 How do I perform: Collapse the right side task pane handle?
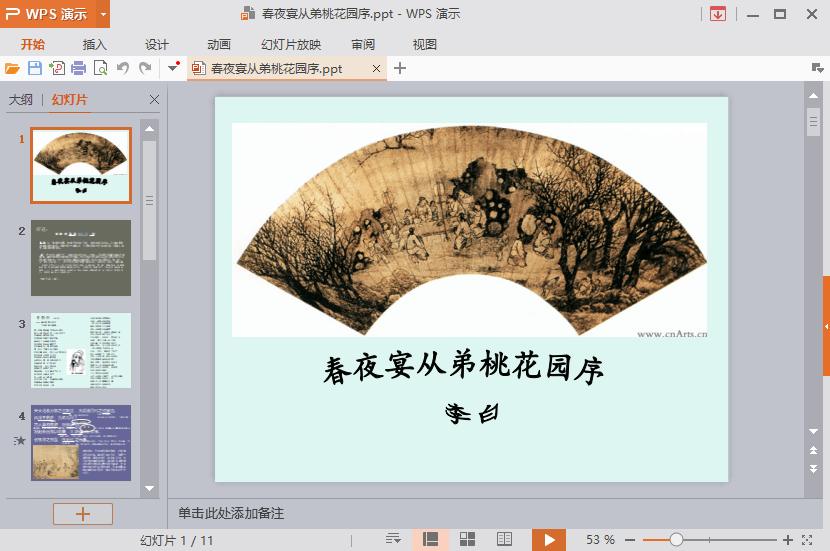point(826,327)
